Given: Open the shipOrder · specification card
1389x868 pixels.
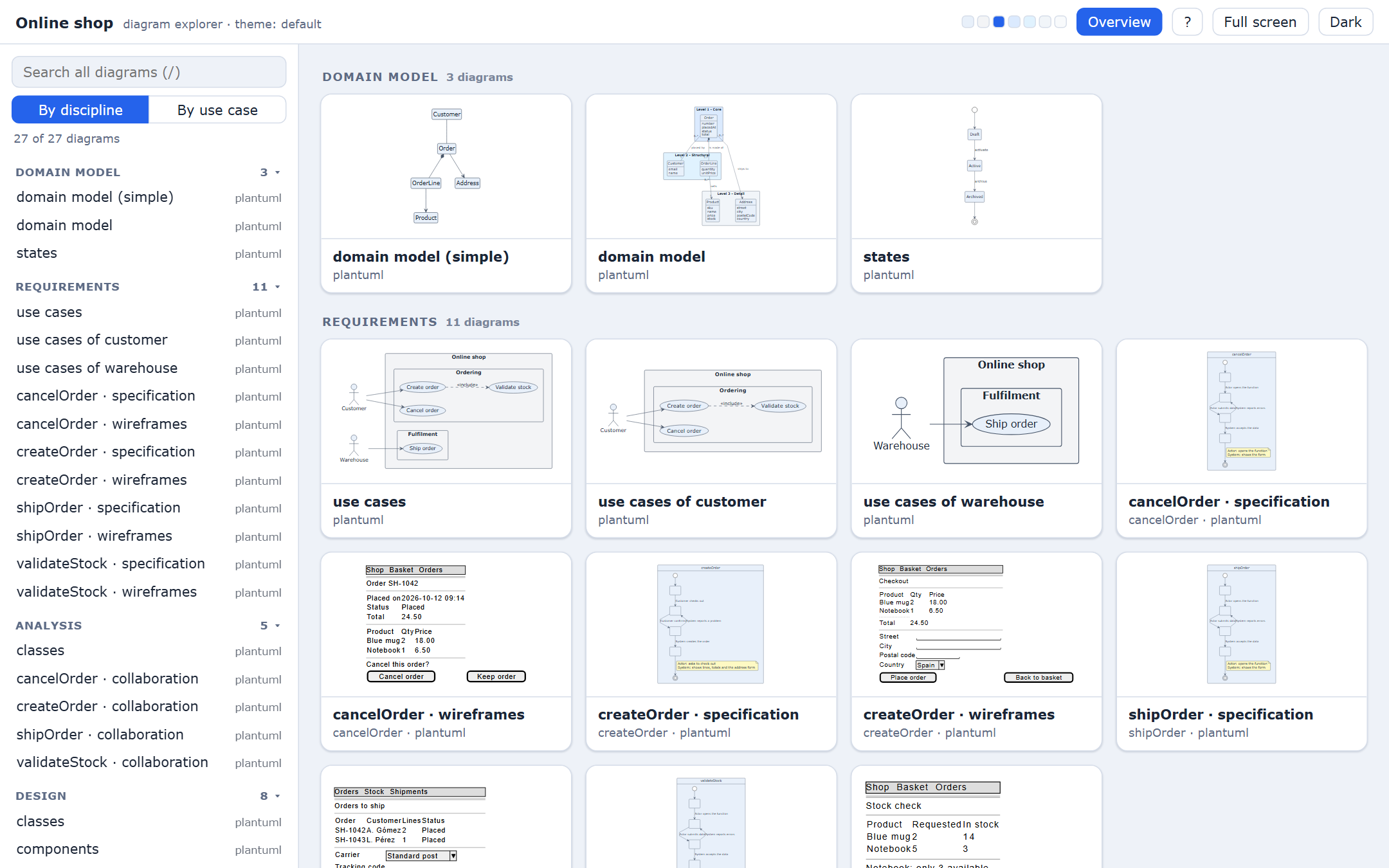Looking at the screenshot, I should pos(1242,651).
